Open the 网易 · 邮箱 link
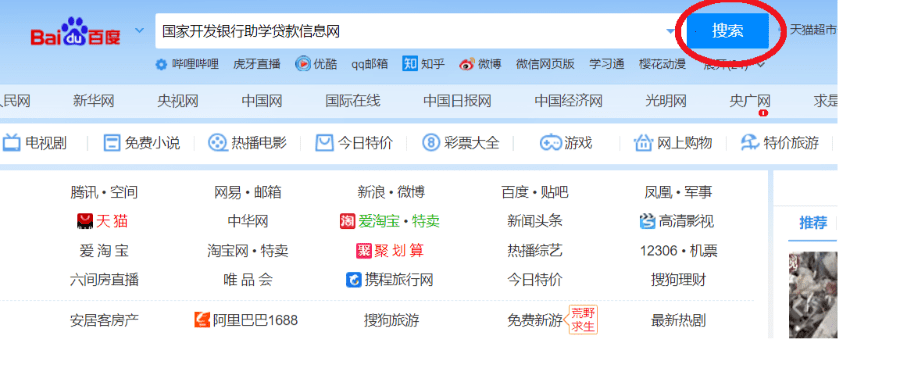The image size is (900, 382). click(x=247, y=192)
